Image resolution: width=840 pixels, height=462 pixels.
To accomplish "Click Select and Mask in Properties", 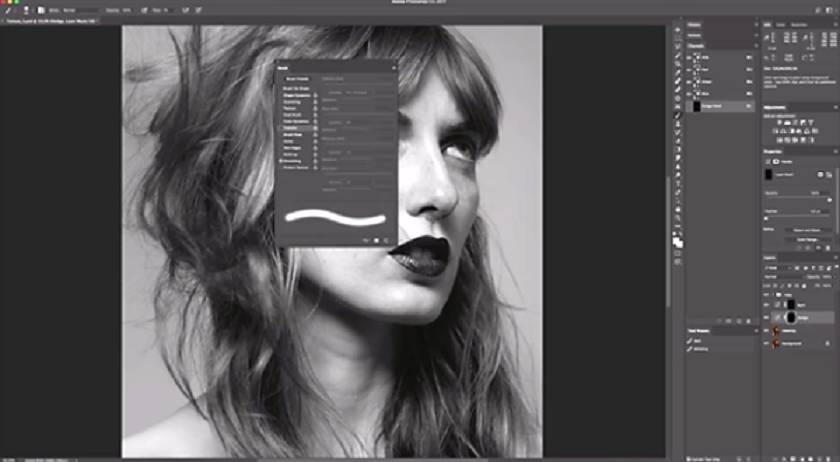I will click(807, 230).
